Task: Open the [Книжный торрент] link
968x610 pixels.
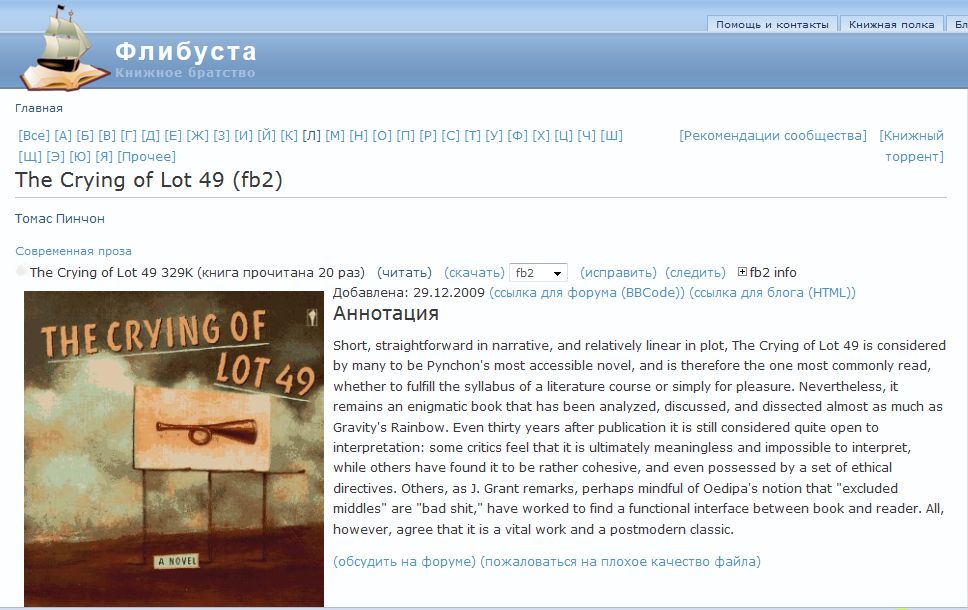Action: (x=912, y=146)
